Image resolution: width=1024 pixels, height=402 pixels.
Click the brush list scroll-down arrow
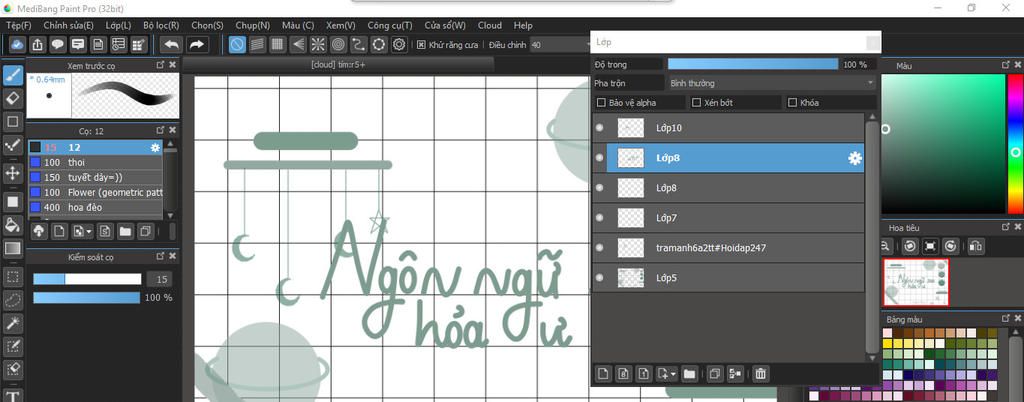click(170, 215)
